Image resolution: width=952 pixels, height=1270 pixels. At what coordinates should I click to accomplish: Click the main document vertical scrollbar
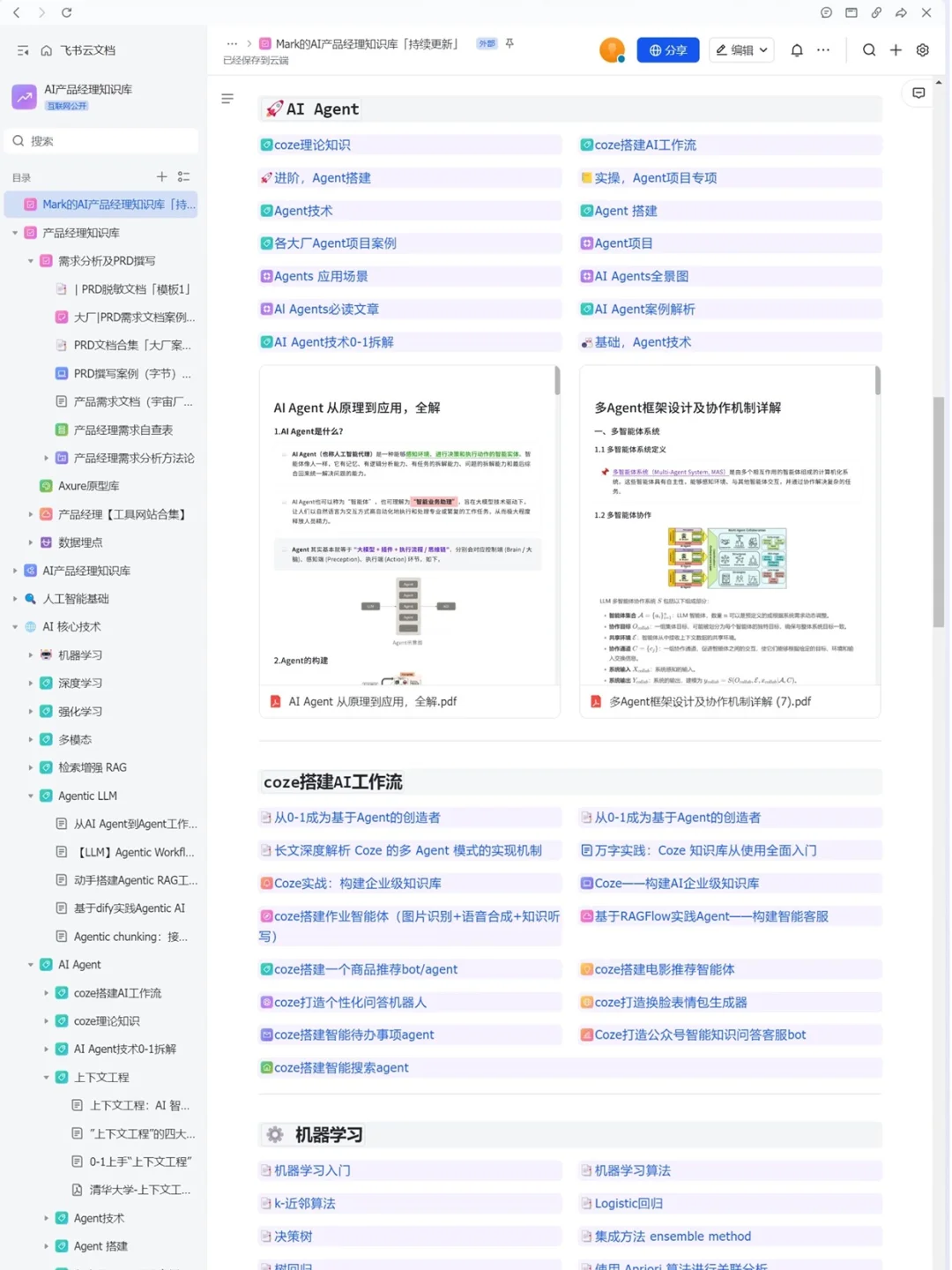click(939, 512)
